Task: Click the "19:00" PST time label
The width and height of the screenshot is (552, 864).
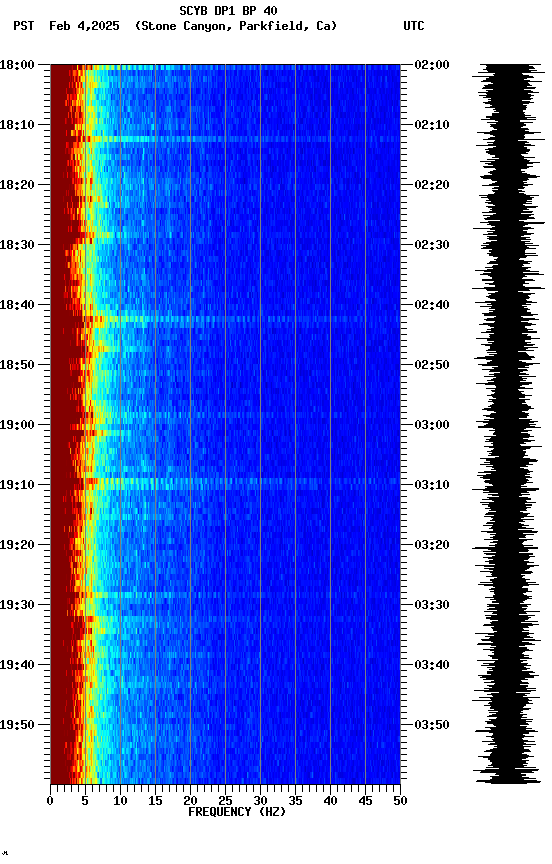Action: 17,425
